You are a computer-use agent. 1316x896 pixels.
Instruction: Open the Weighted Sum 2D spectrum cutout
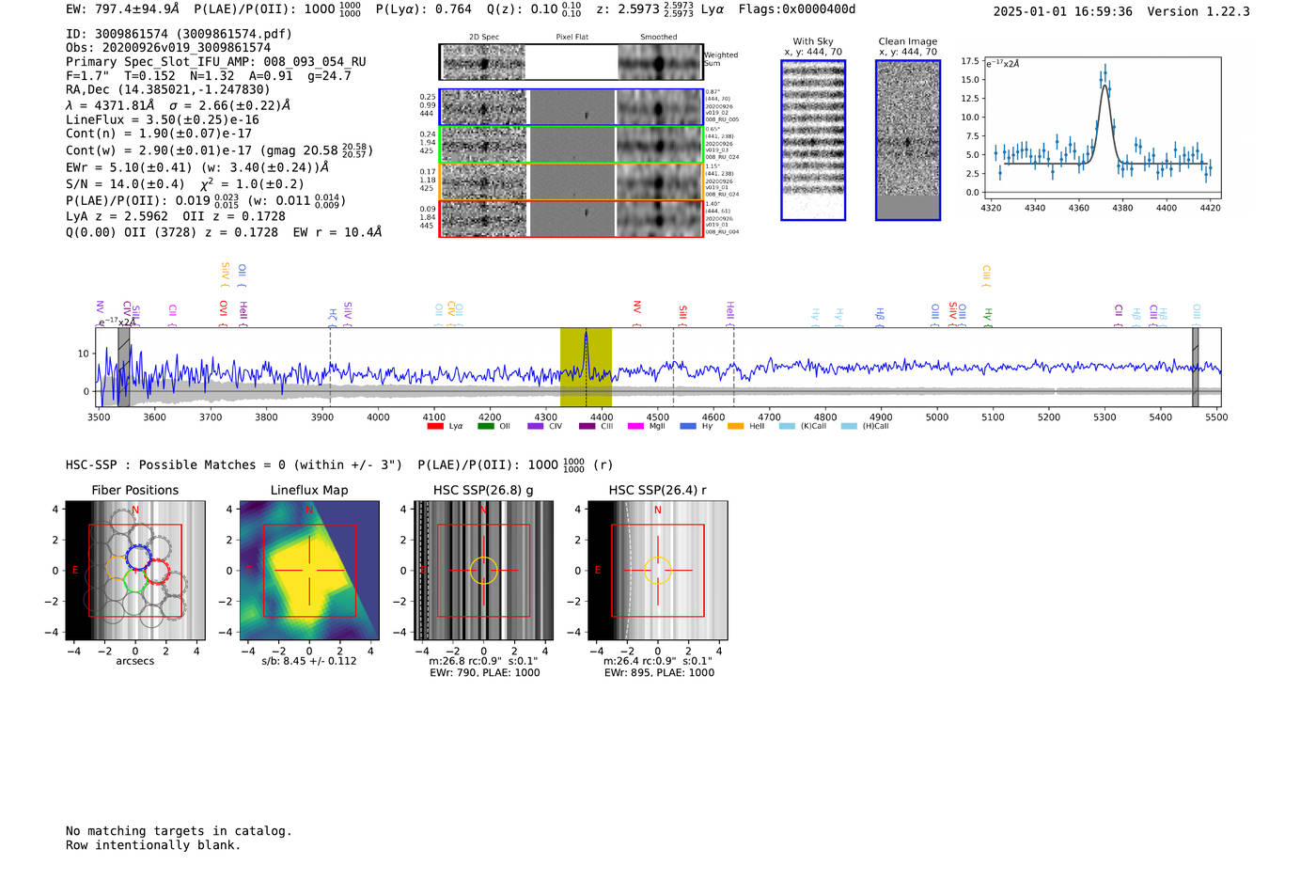(571, 62)
